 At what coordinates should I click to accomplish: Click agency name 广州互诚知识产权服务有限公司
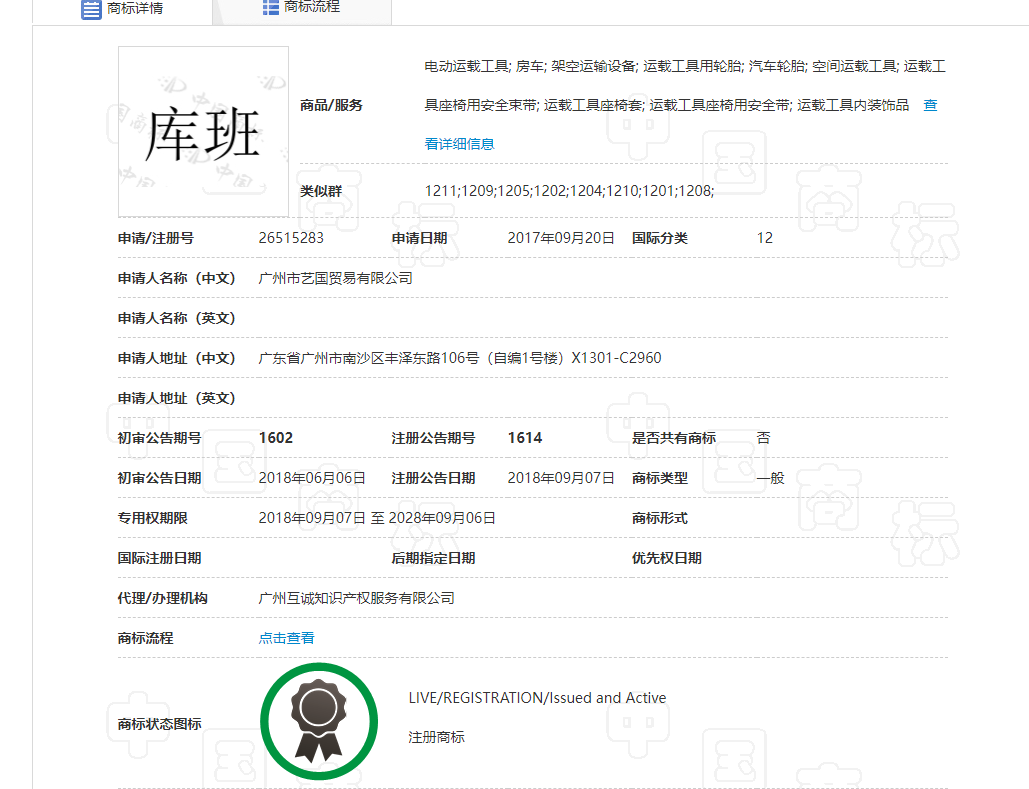[x=356, y=598]
